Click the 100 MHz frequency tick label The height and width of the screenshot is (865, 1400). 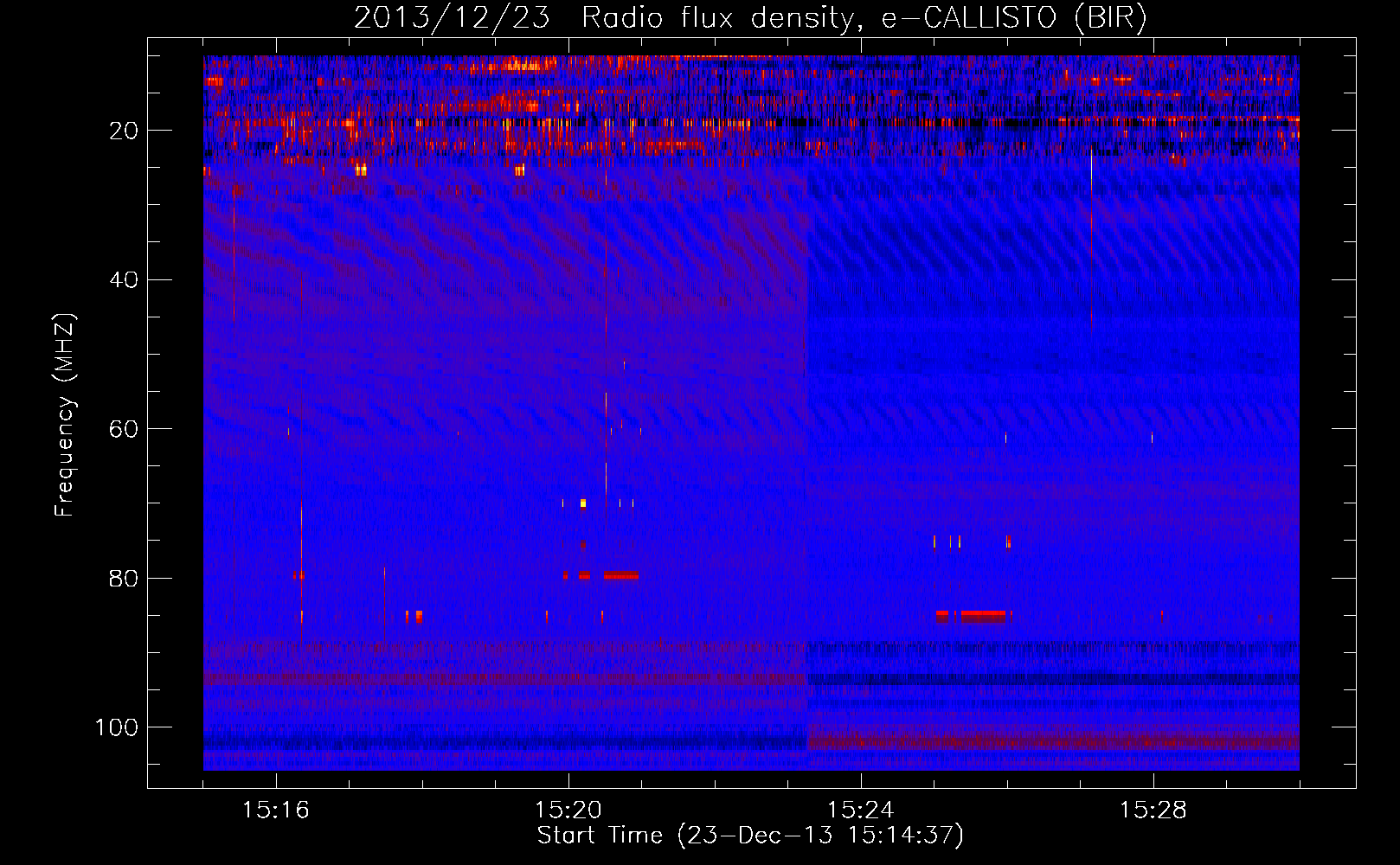[117, 727]
